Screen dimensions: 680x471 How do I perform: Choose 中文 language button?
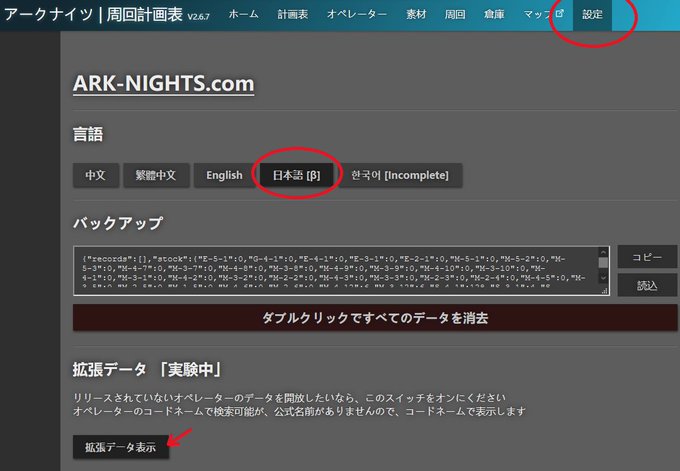click(x=95, y=175)
